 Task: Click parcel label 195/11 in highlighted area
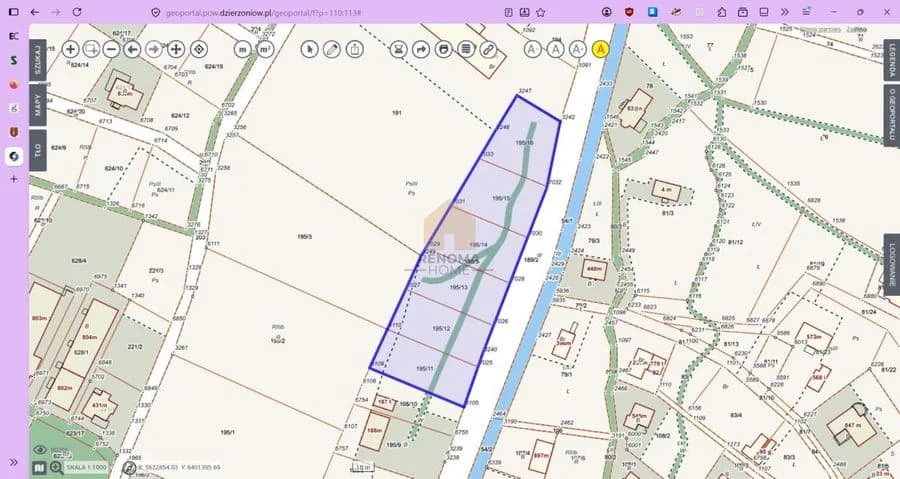tap(424, 368)
